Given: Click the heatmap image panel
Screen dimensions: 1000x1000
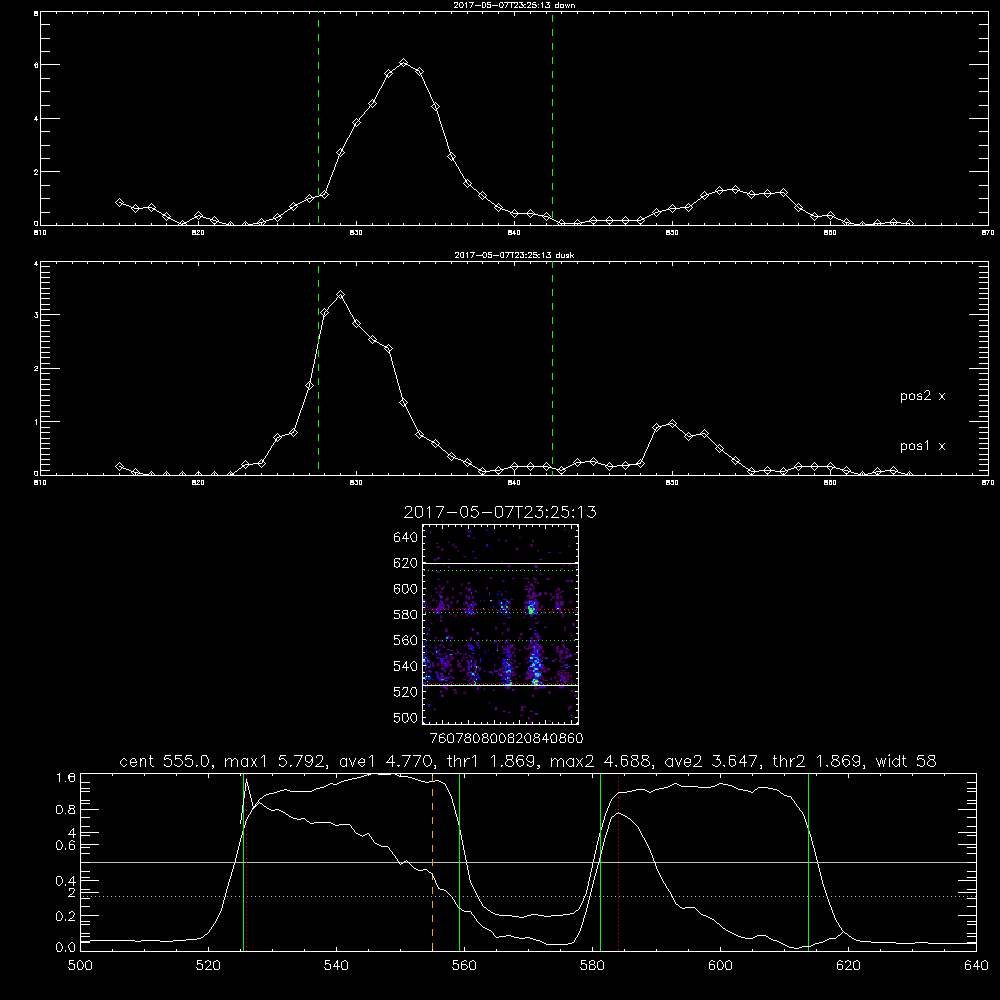Looking at the screenshot, I should coord(501,624).
